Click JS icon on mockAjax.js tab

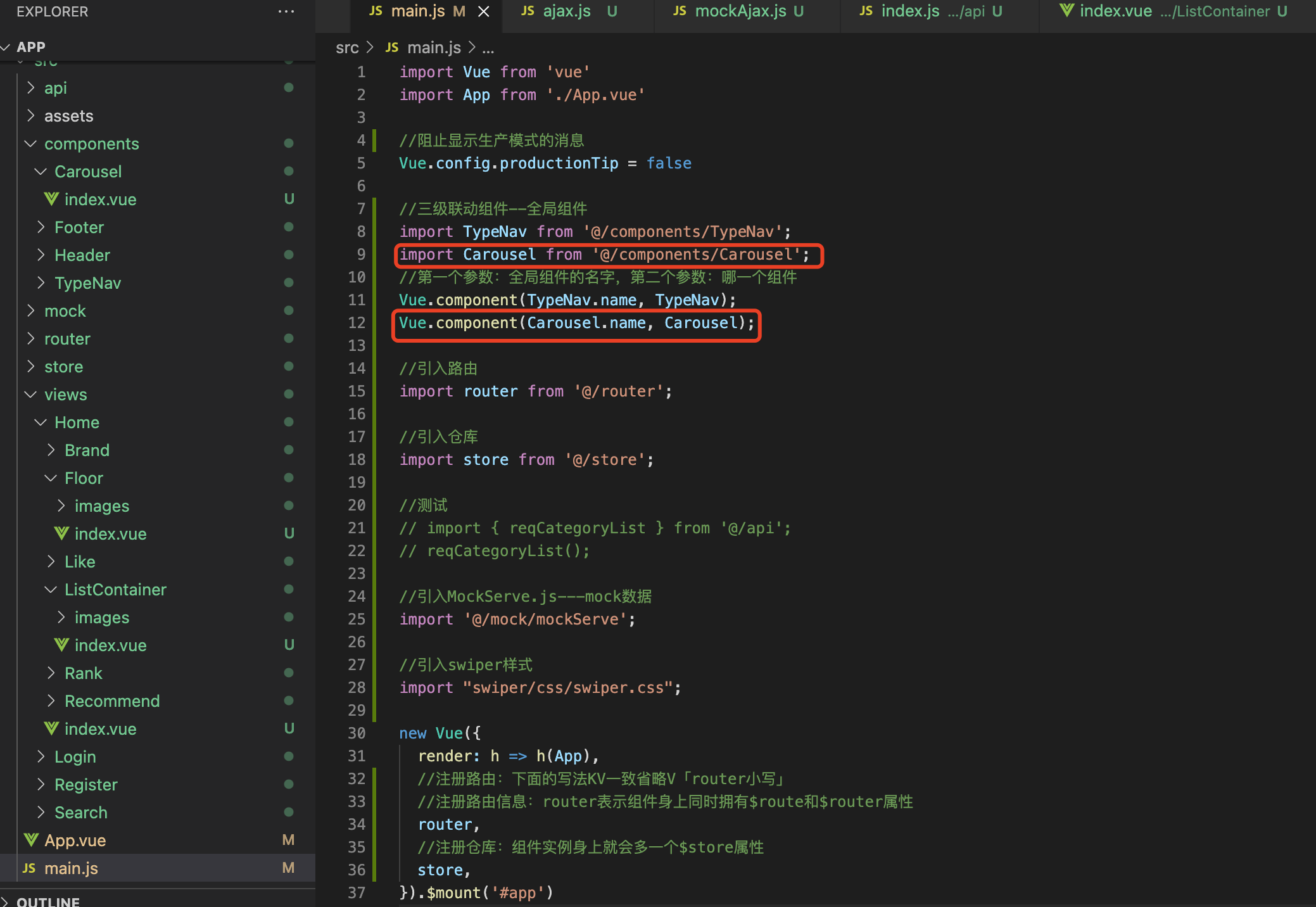click(680, 11)
